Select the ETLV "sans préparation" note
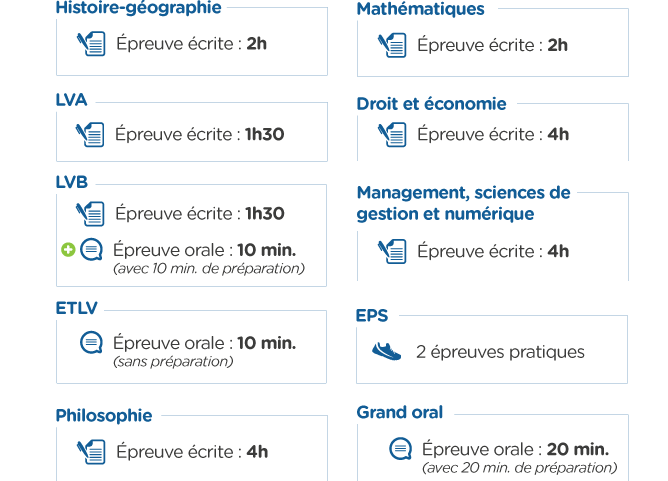Viewport: 668px width, 481px height. click(x=173, y=362)
